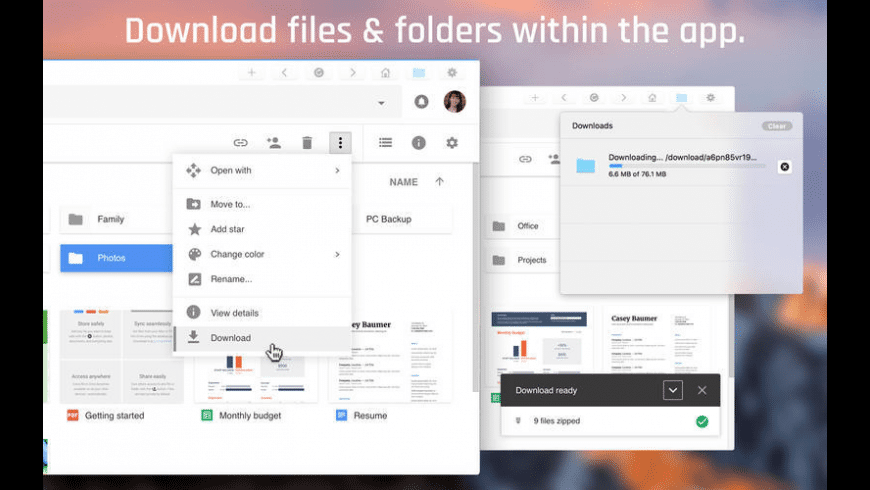Click the reload icon in left window toolbar
The image size is (870, 490).
318,73
